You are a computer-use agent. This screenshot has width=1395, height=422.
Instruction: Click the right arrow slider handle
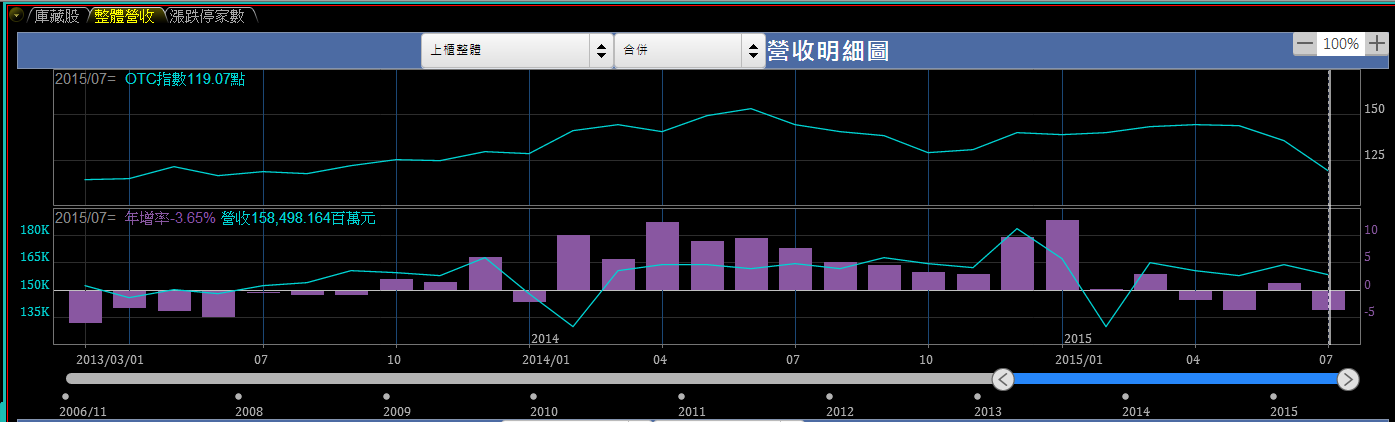1348,379
